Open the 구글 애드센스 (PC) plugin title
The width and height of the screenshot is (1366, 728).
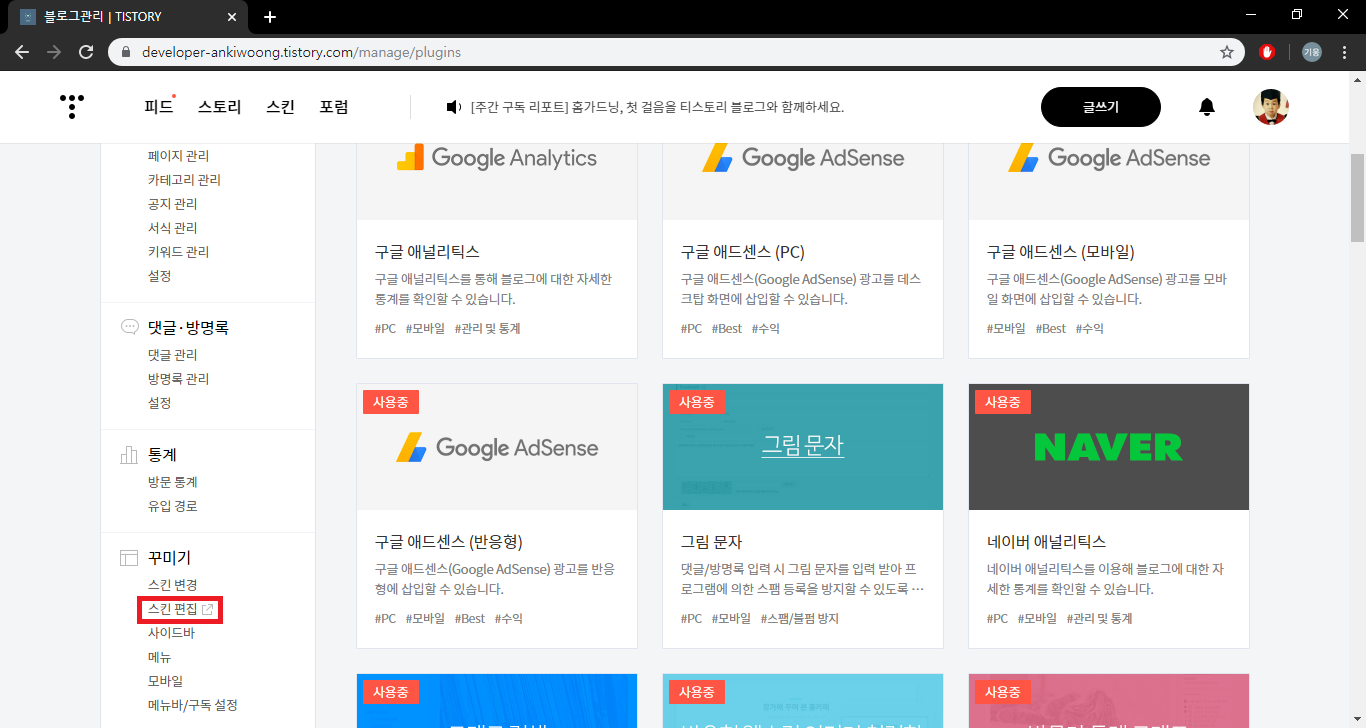[742, 252]
